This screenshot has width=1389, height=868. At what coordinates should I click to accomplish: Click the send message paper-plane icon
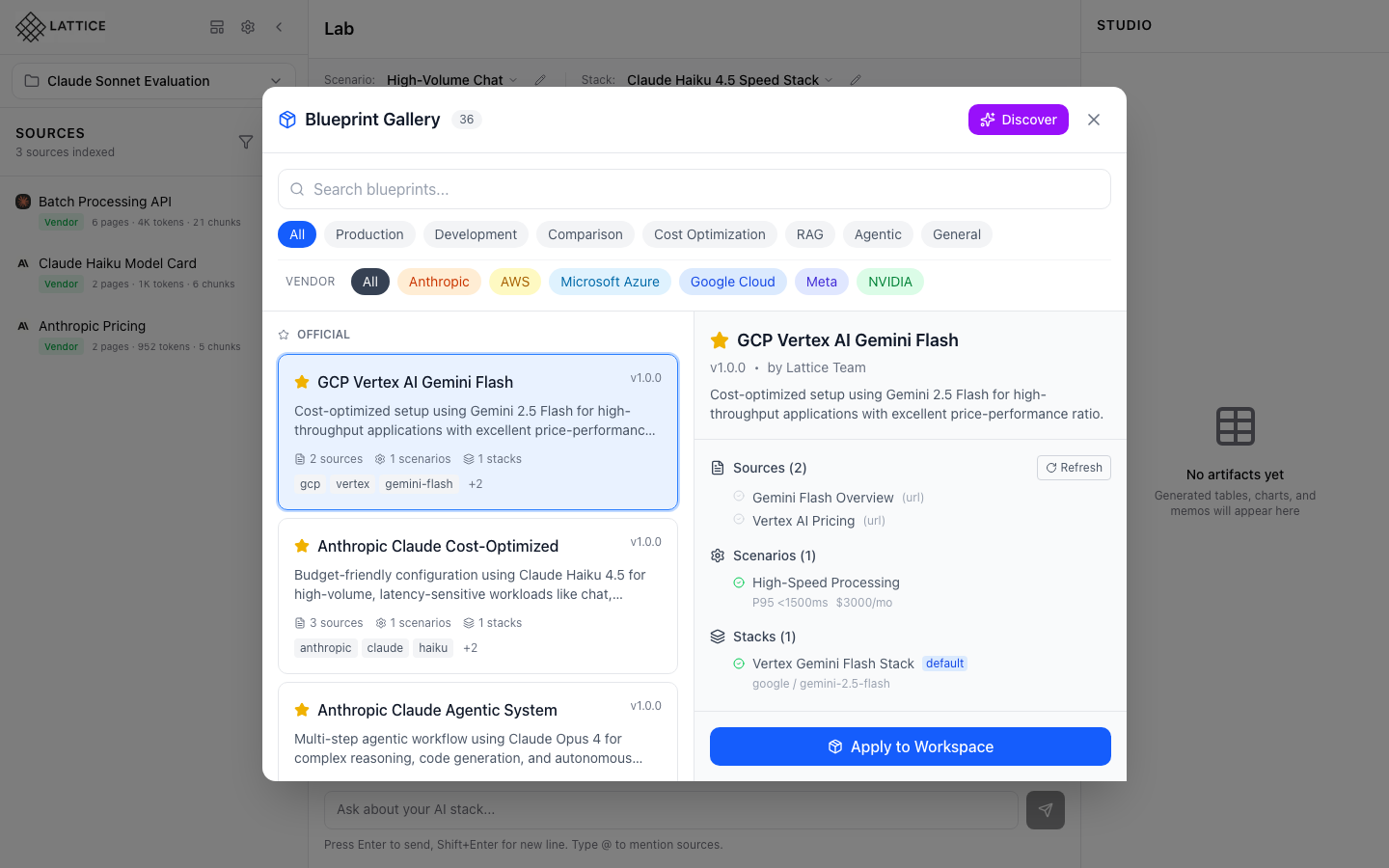[1045, 810]
